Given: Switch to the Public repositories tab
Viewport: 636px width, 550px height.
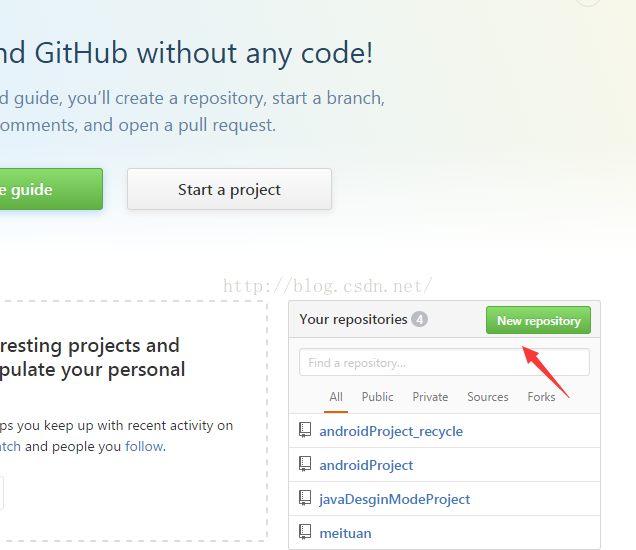Looking at the screenshot, I should pyautogui.click(x=378, y=397).
